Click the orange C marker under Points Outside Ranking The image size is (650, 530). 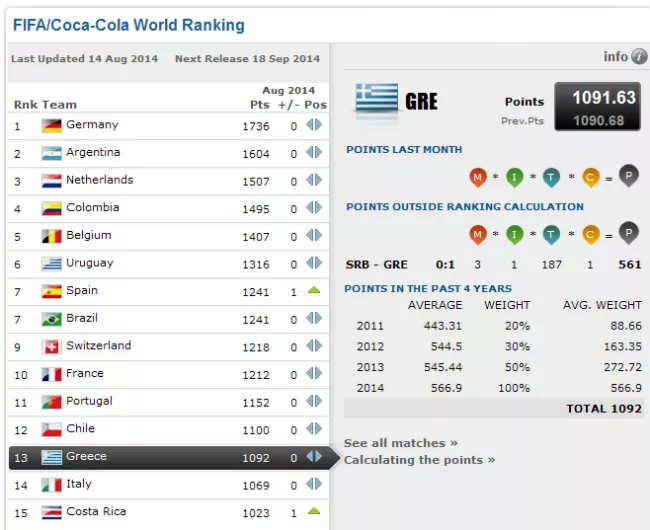(x=590, y=234)
